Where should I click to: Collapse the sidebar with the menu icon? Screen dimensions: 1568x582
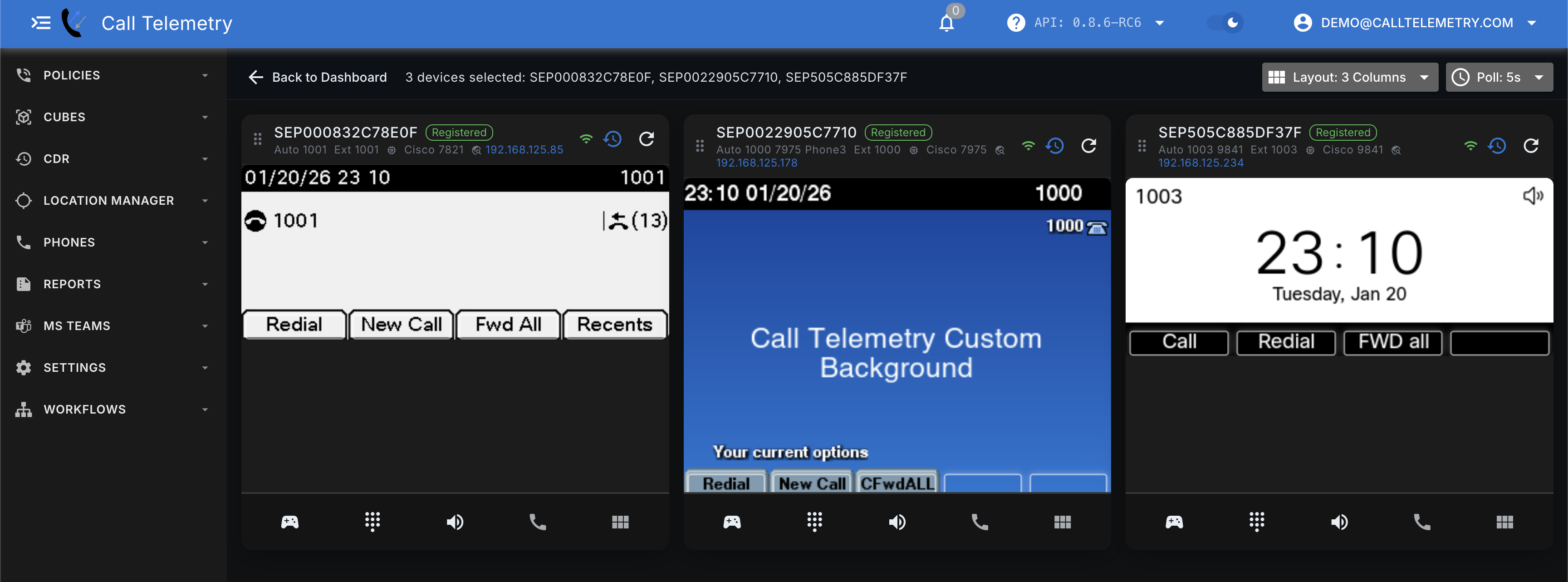point(41,23)
